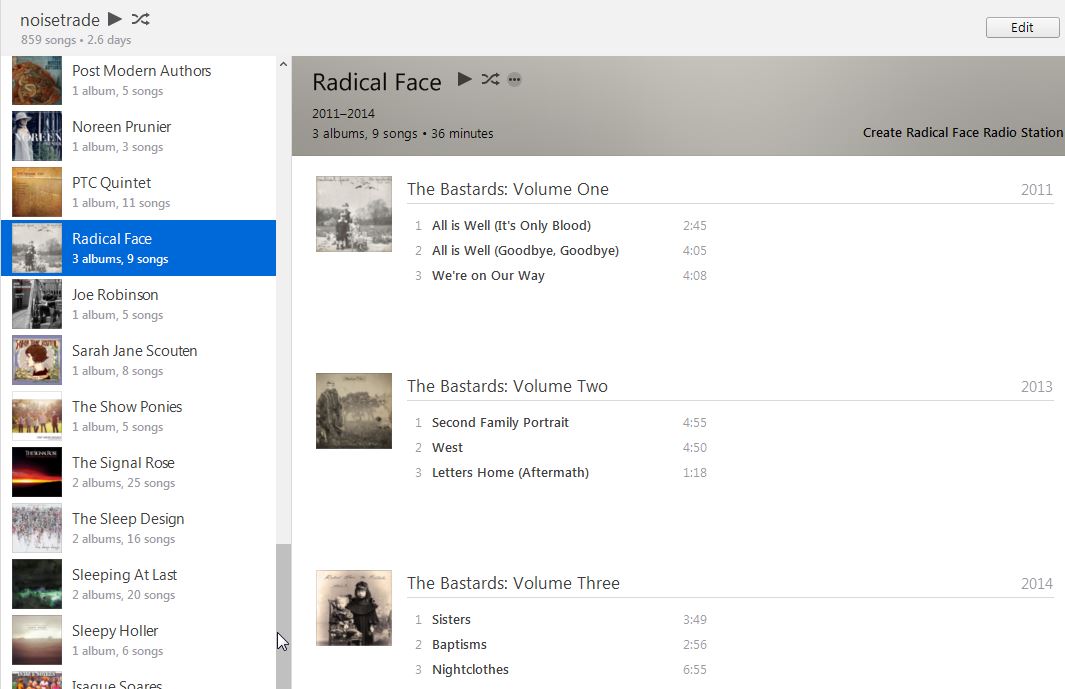1065x689 pixels.
Task: Select The Show Ponies artist
Action: coord(139,416)
